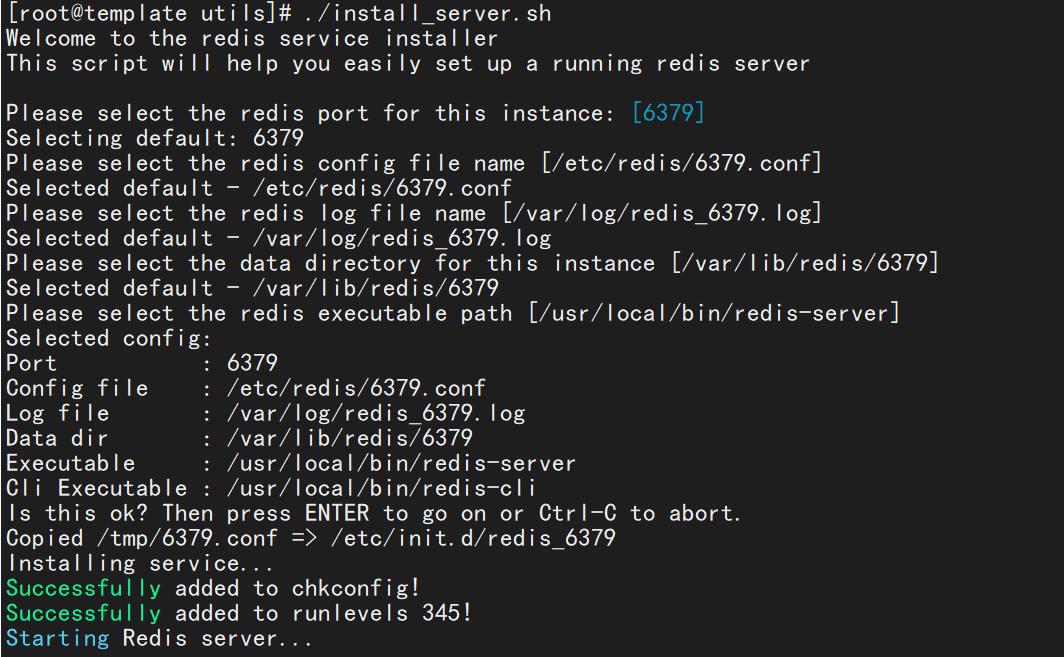This screenshot has height=657, width=1064.
Task: Click the Log file value in summary
Action: (x=376, y=413)
